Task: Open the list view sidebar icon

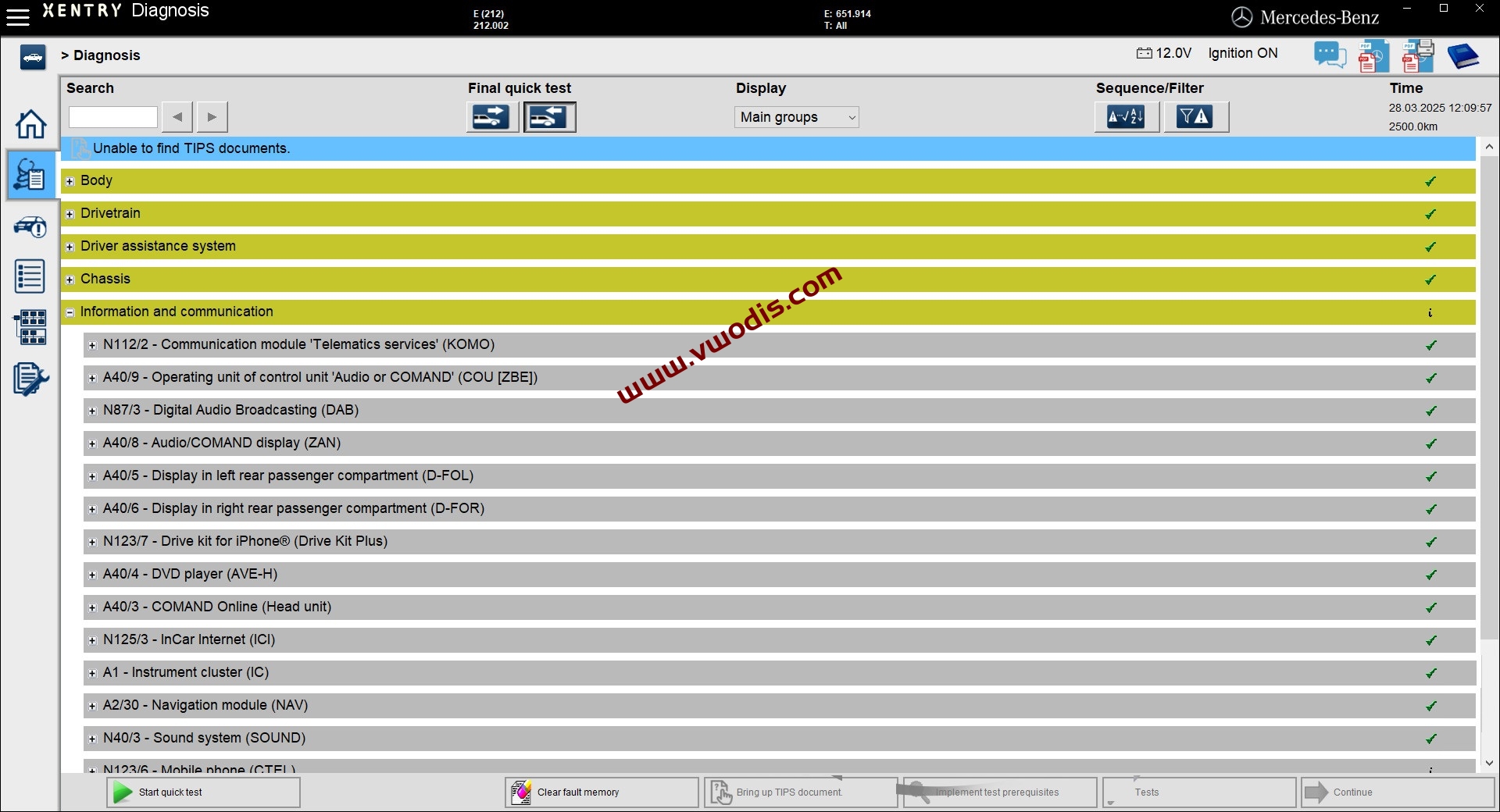Action: click(x=30, y=277)
